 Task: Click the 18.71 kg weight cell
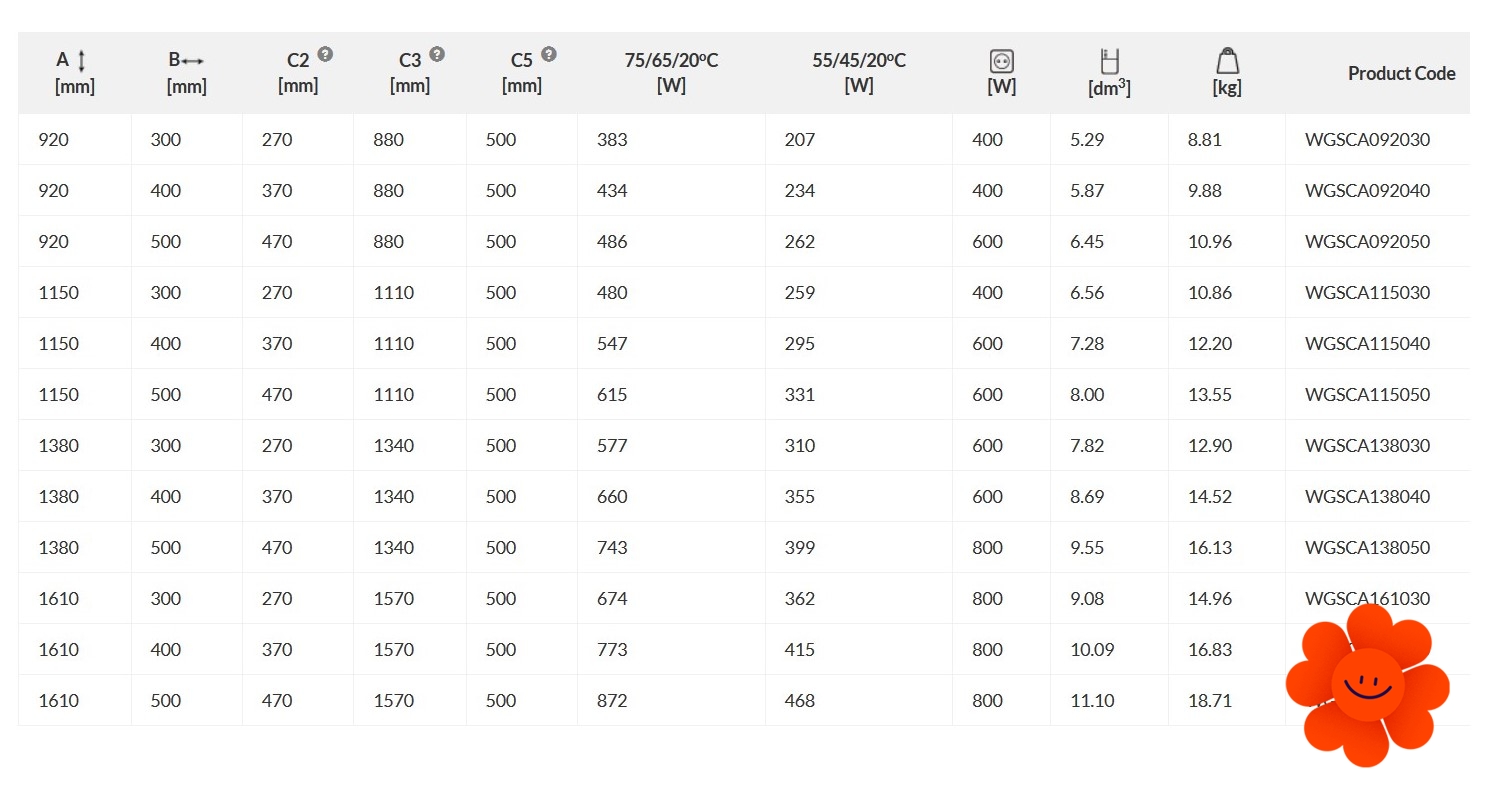tap(1209, 701)
